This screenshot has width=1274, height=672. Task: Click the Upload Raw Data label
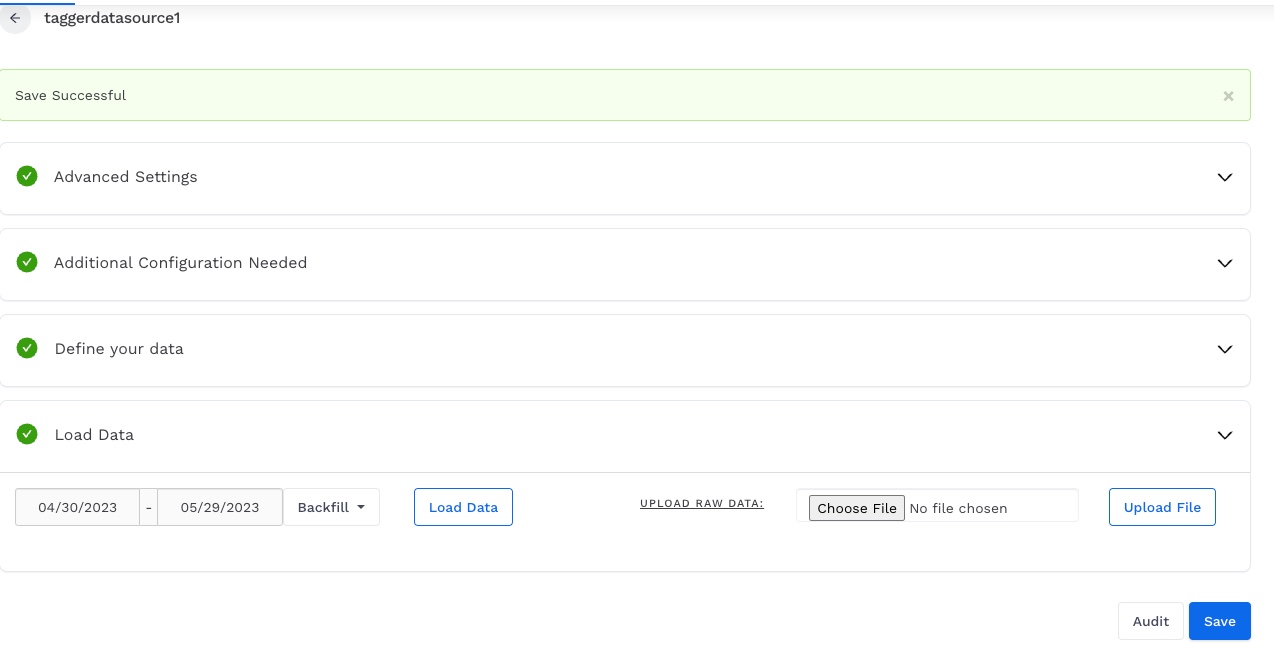point(701,503)
